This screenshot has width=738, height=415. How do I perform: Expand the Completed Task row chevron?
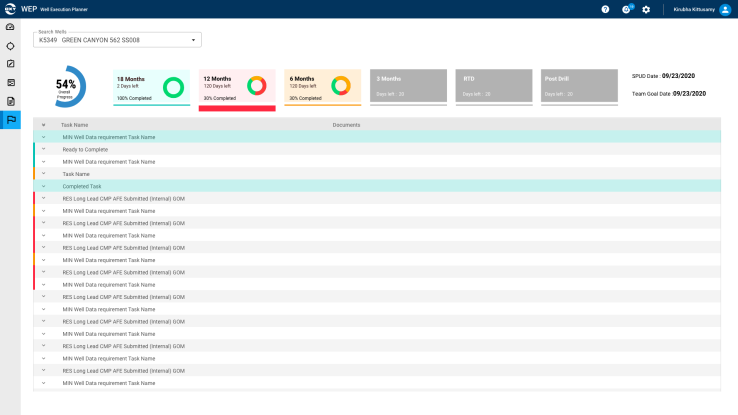43,186
